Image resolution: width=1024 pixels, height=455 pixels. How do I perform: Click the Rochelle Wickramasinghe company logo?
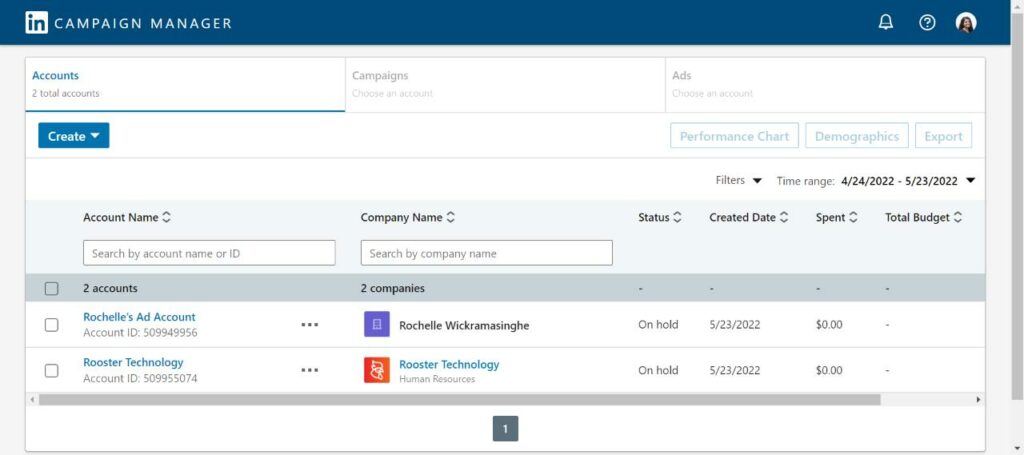(x=377, y=324)
